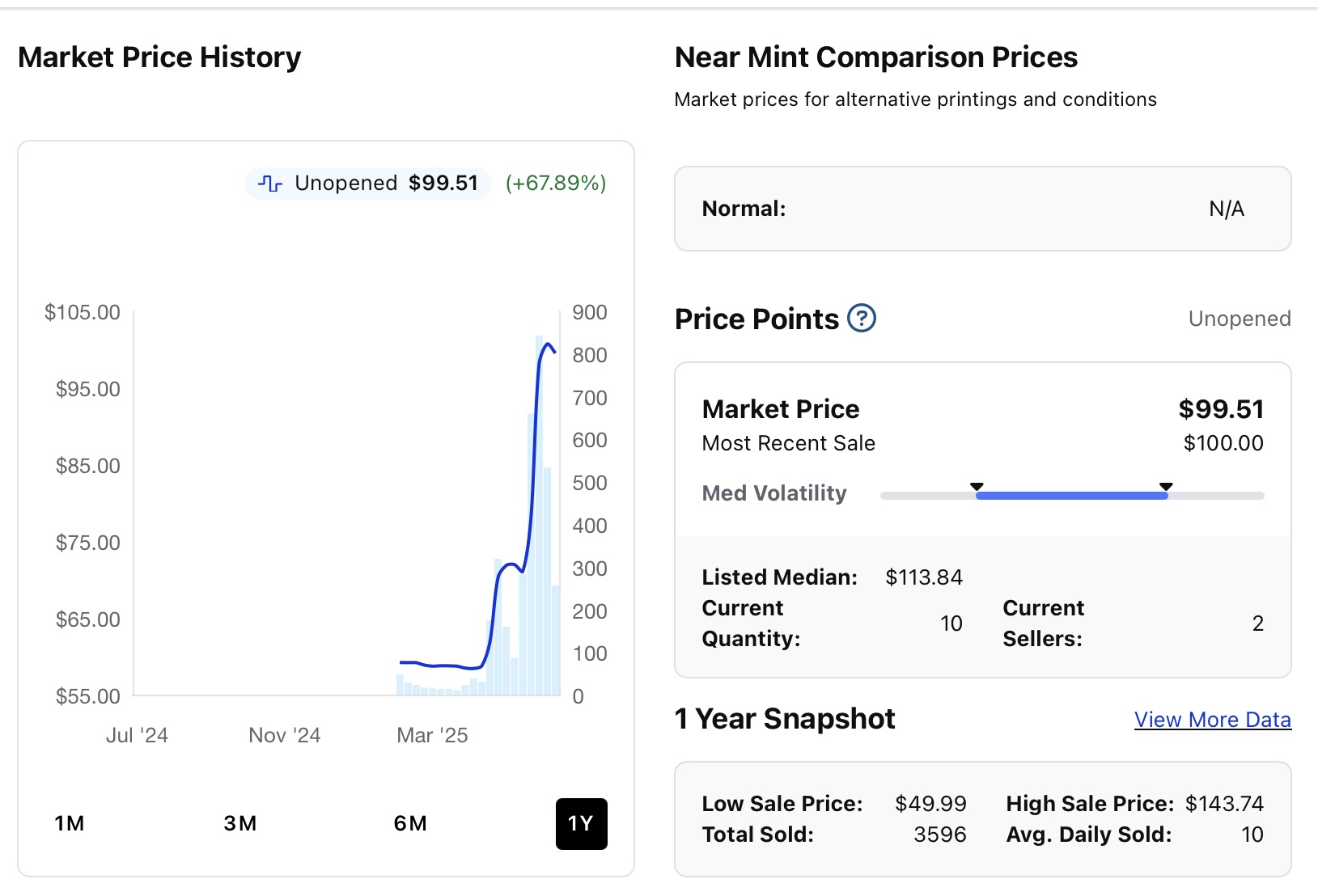Click the green +67.89% change label

click(556, 184)
